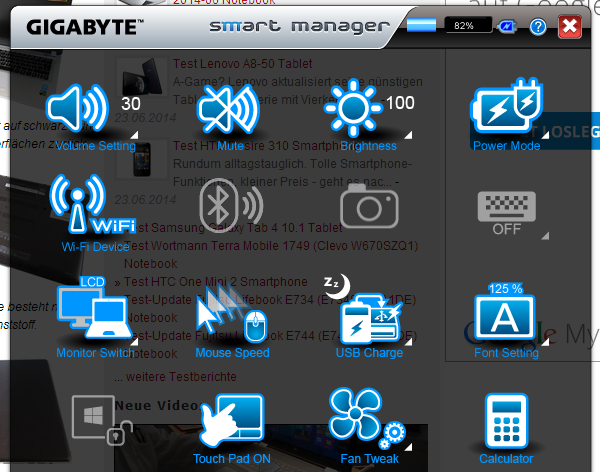Image resolution: width=600 pixels, height=472 pixels.
Task: Toggle the Wi-Fi Device antenna icon
Action: (x=92, y=204)
